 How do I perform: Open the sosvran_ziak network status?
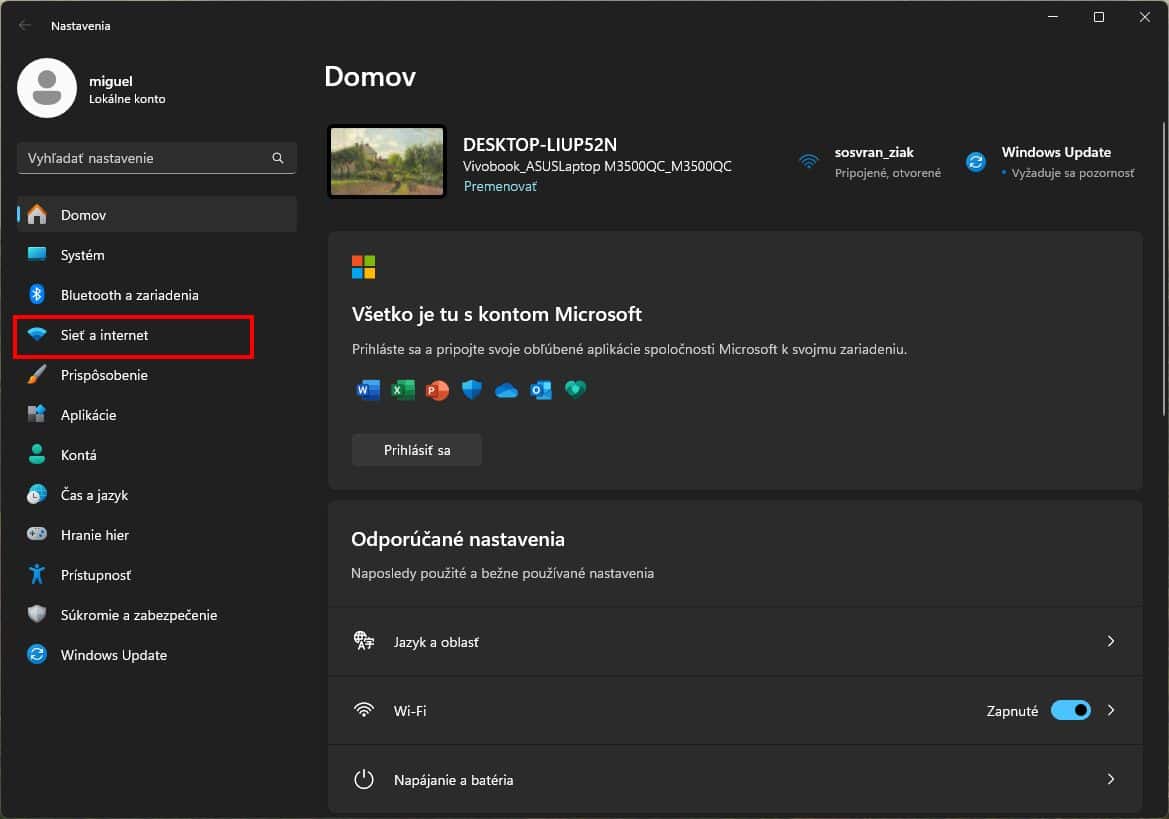tap(869, 162)
